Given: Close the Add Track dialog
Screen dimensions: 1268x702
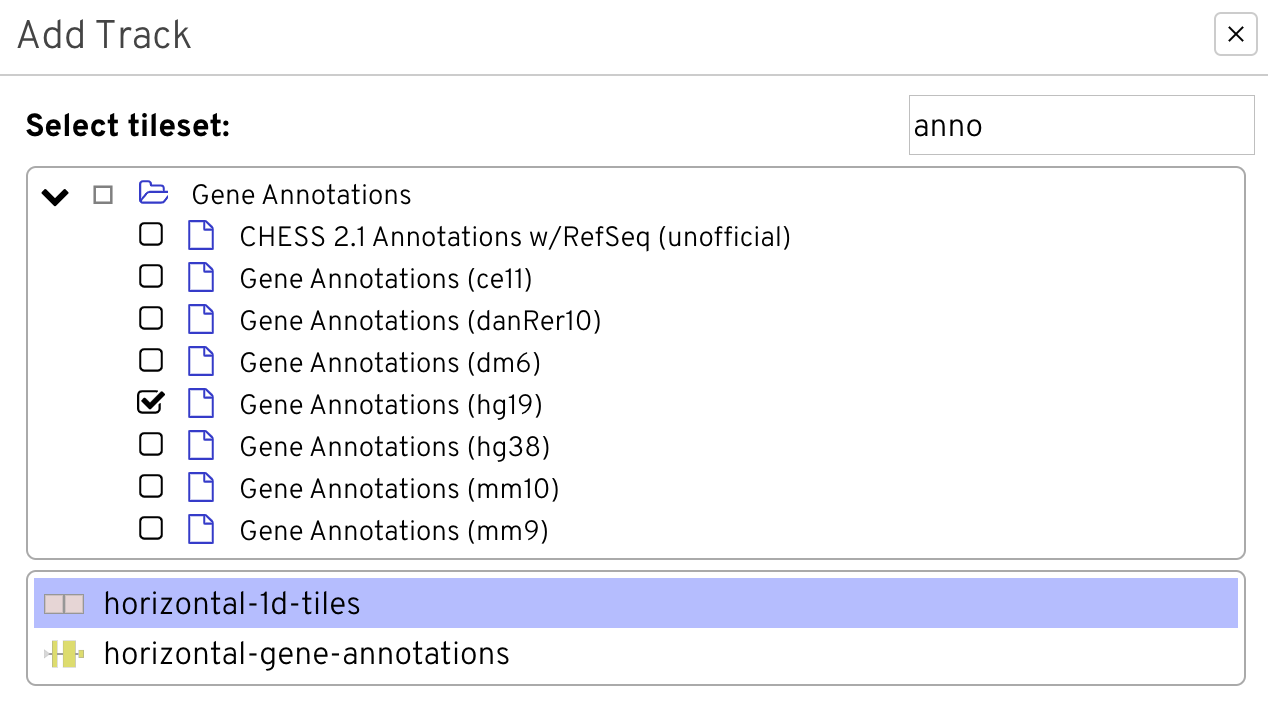Looking at the screenshot, I should click(x=1235, y=34).
